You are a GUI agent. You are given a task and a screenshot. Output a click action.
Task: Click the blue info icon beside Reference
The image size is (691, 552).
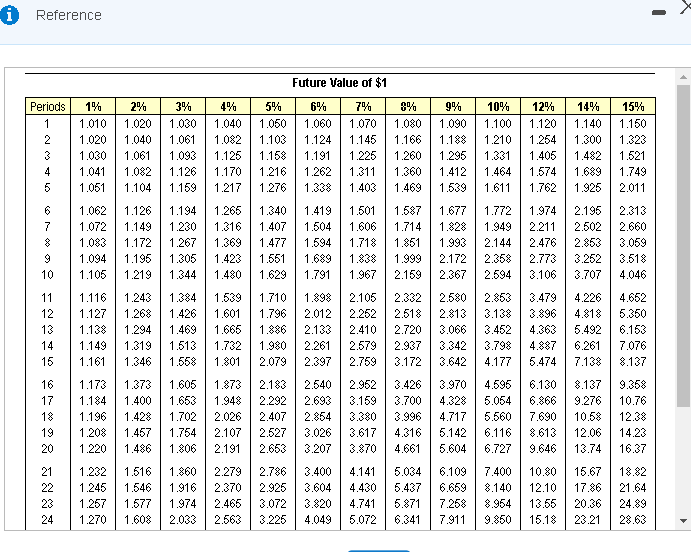9,15
